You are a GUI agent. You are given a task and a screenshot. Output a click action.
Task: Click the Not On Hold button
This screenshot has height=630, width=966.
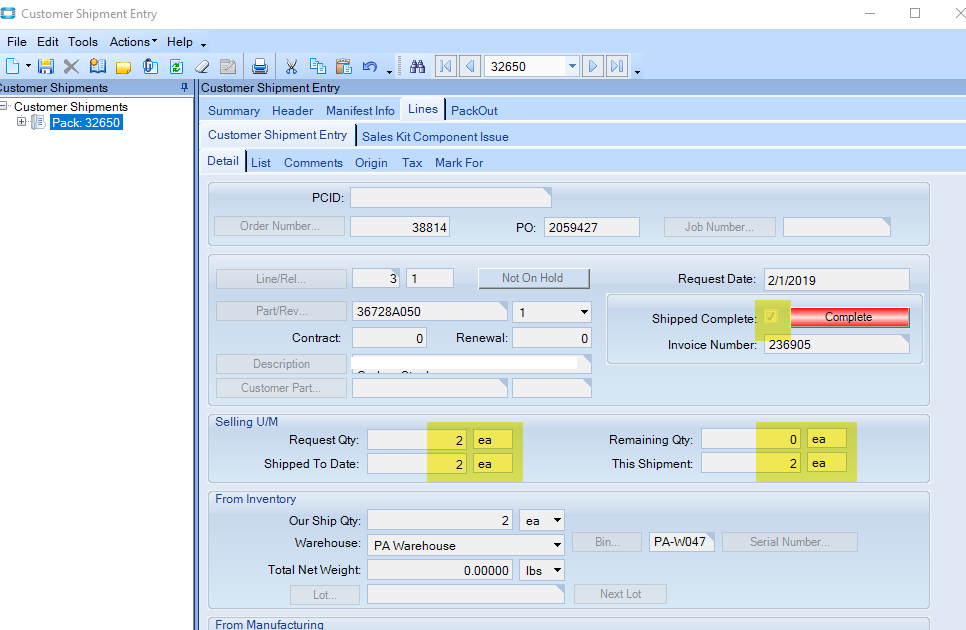(x=532, y=278)
